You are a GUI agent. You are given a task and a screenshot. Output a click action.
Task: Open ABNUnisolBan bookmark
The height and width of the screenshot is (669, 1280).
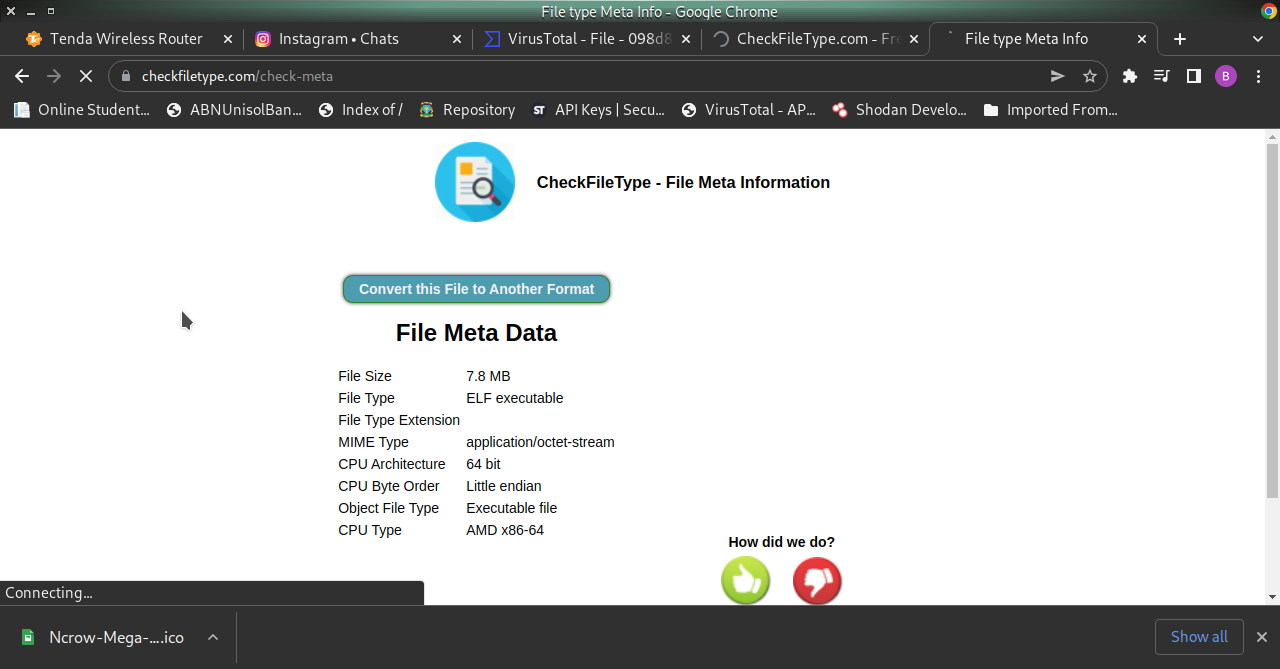coord(234,110)
